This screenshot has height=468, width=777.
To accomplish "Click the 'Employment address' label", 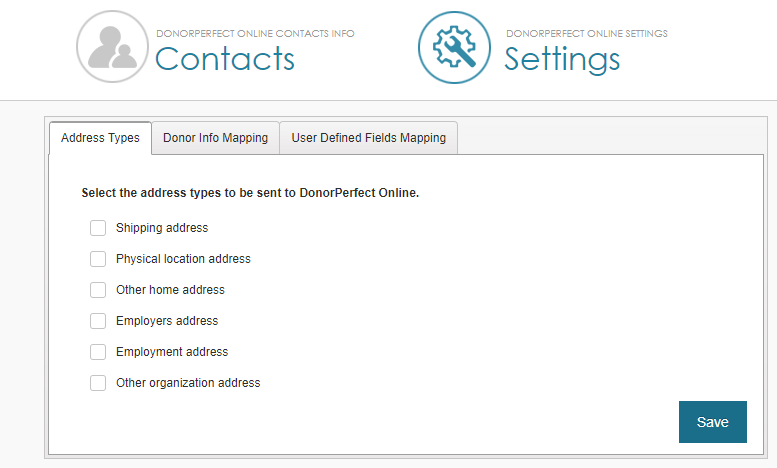I will tap(172, 352).
